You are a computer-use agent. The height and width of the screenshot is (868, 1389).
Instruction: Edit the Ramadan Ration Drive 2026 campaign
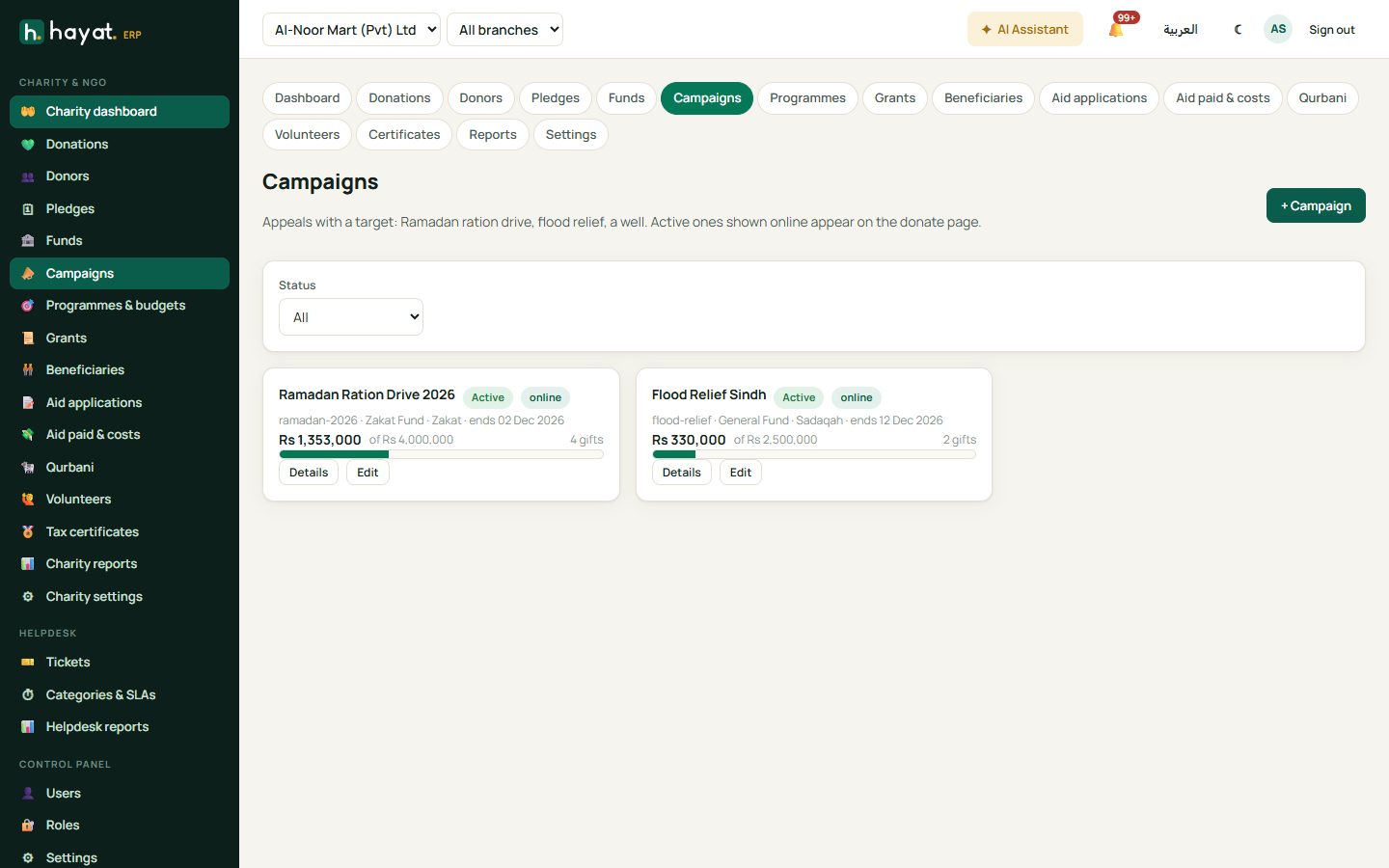click(x=368, y=473)
